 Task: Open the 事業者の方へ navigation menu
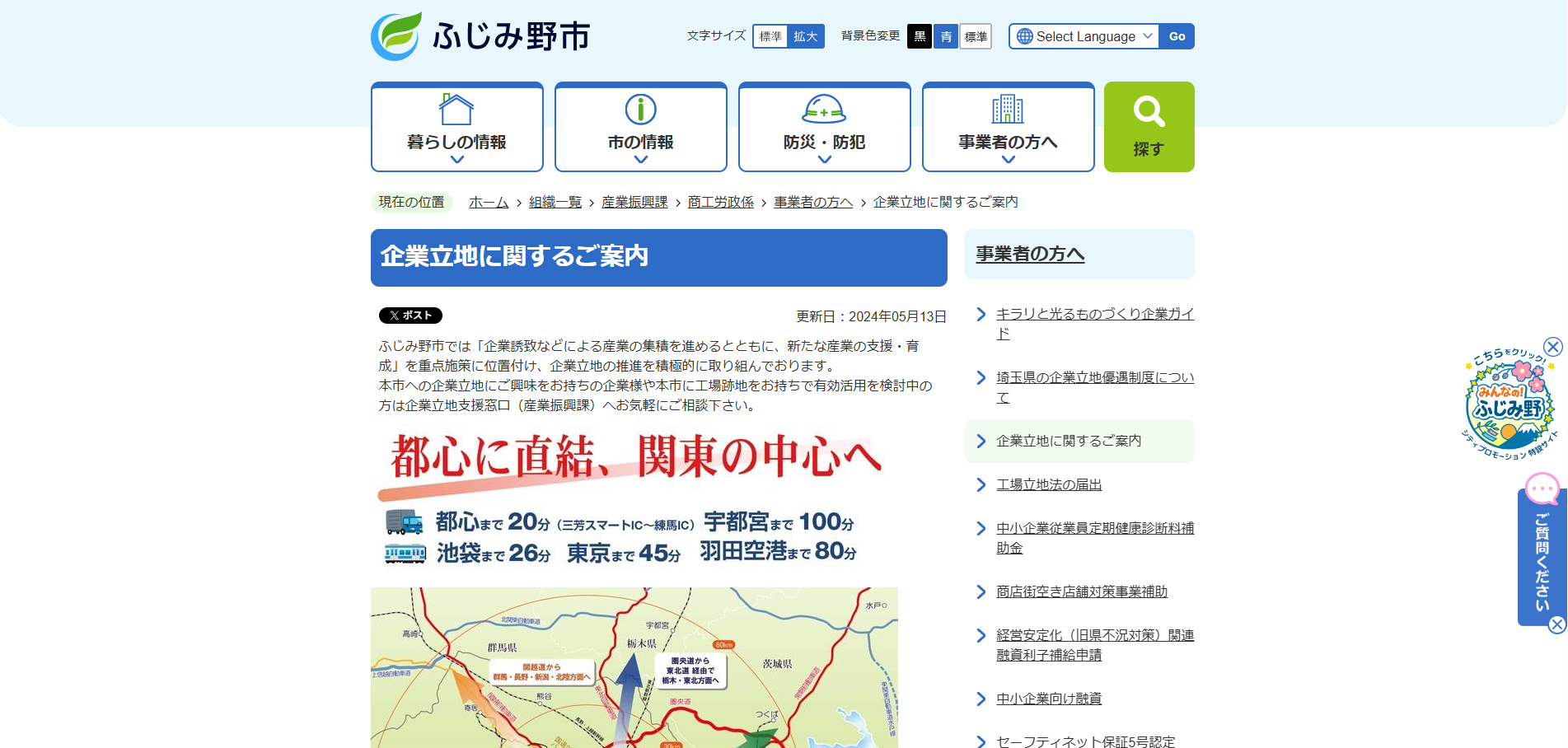coord(1009,127)
